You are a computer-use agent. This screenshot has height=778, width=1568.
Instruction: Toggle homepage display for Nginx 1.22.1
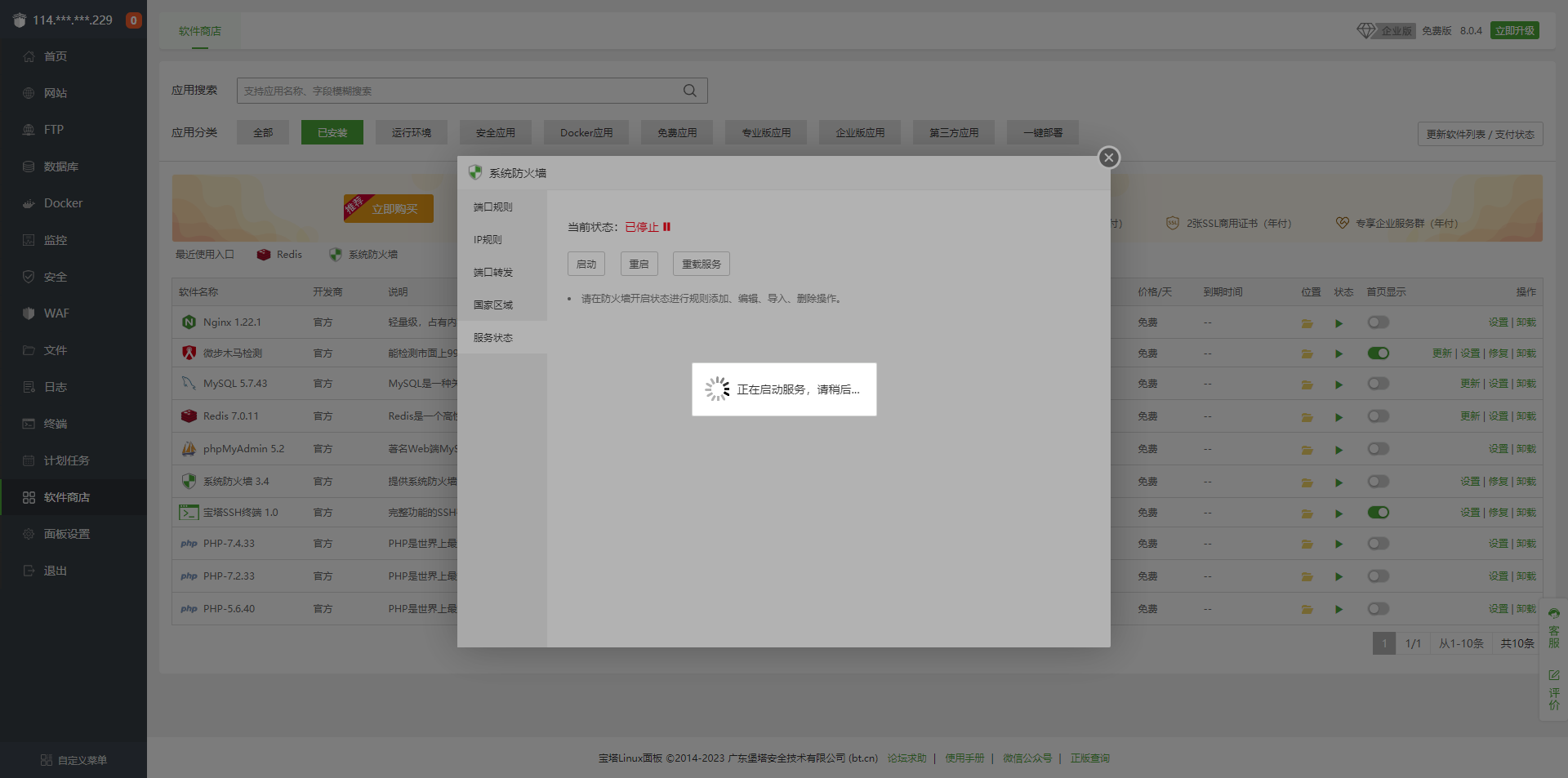pyautogui.click(x=1379, y=322)
